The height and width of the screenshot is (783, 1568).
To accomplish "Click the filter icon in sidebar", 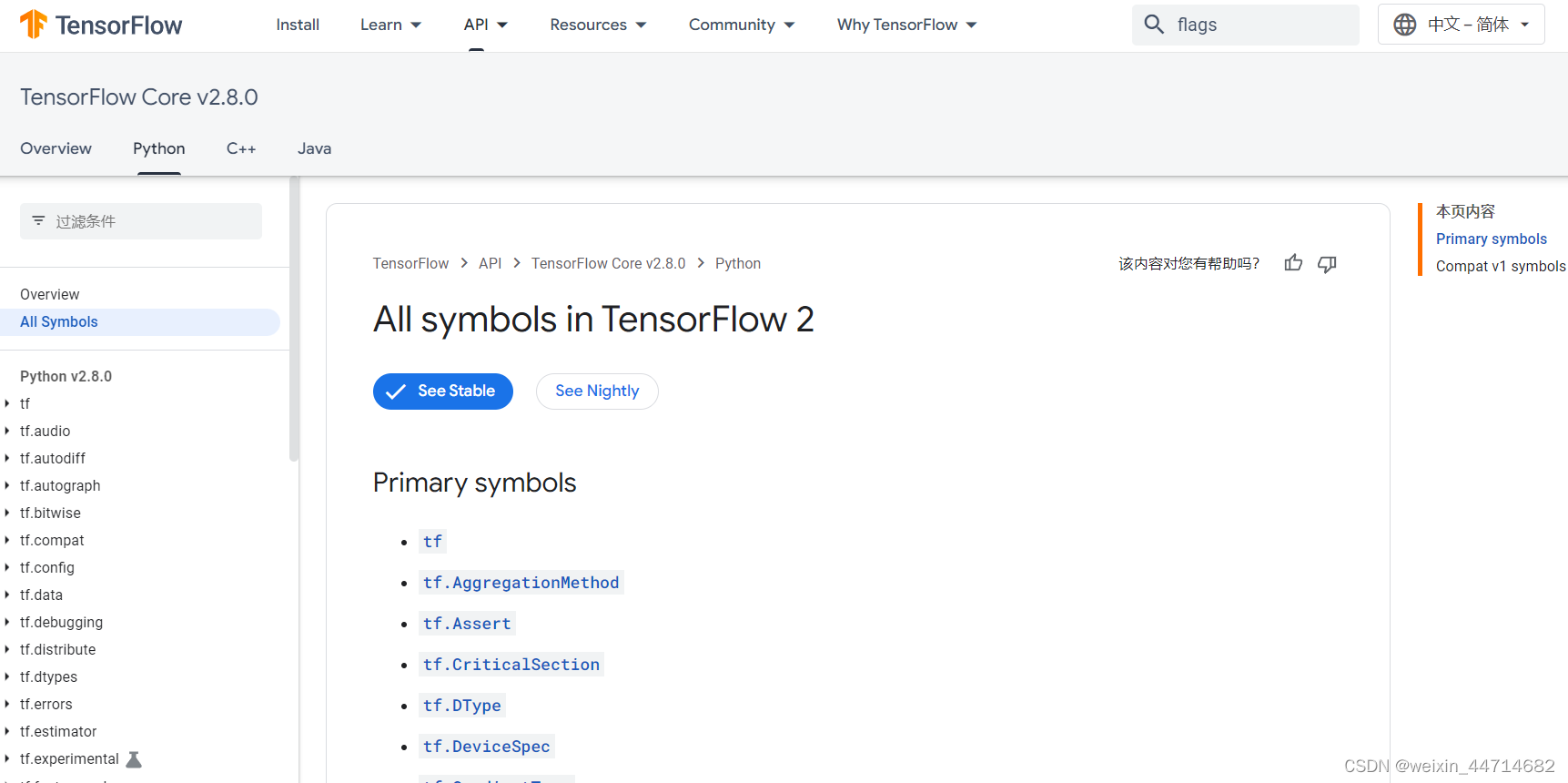I will tap(38, 221).
